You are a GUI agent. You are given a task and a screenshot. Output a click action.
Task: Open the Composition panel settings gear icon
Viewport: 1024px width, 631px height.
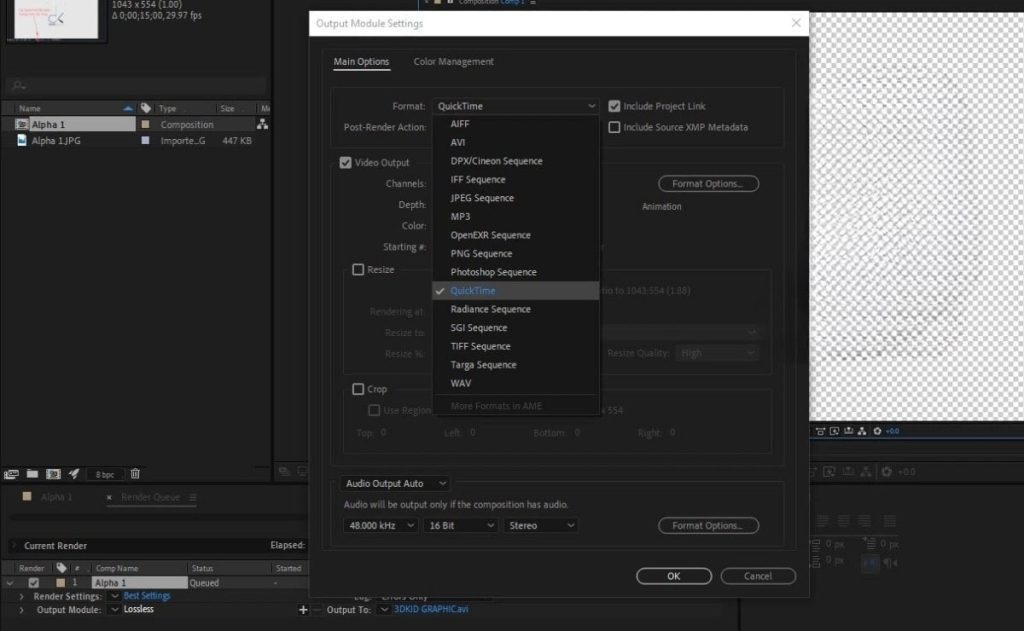tap(878, 431)
